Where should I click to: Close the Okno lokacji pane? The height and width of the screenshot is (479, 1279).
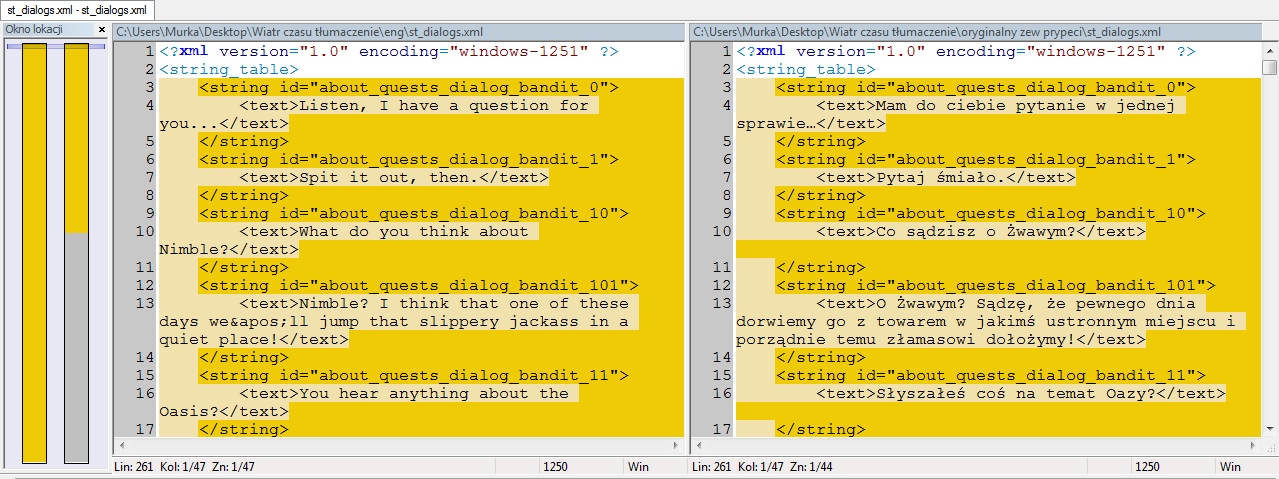(101, 30)
